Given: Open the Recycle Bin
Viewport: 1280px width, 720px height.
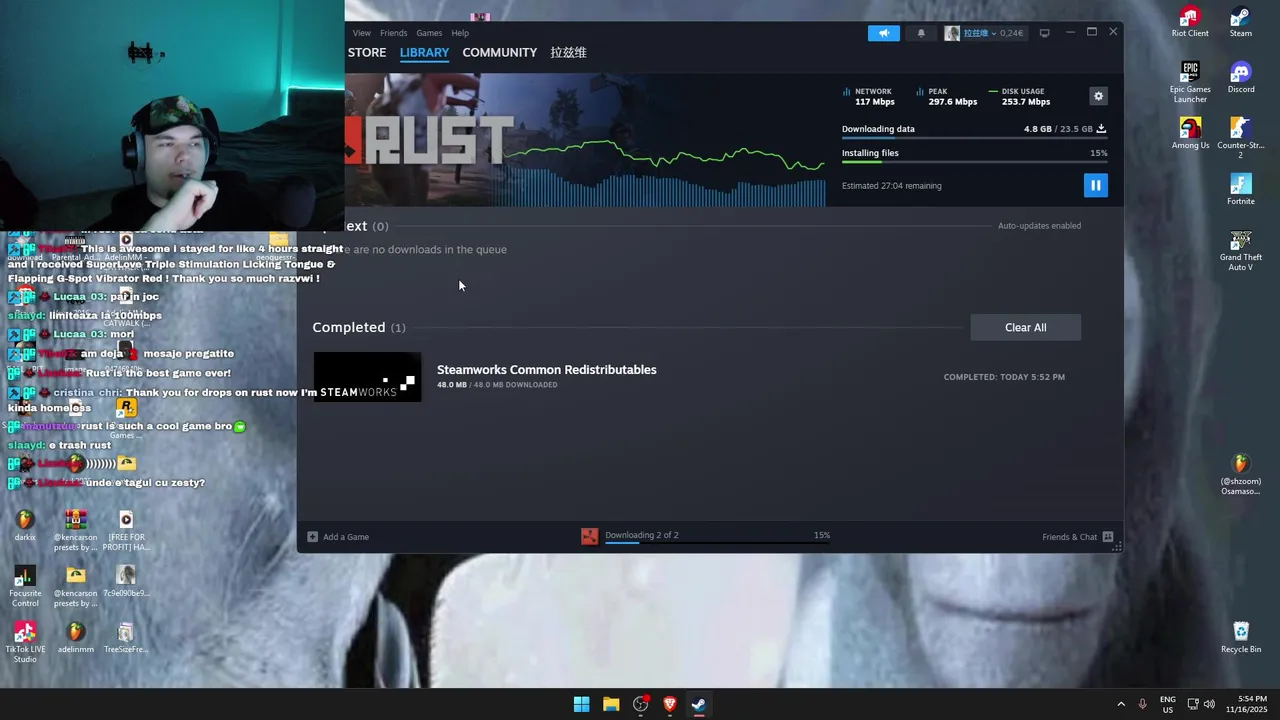Looking at the screenshot, I should (1241, 637).
